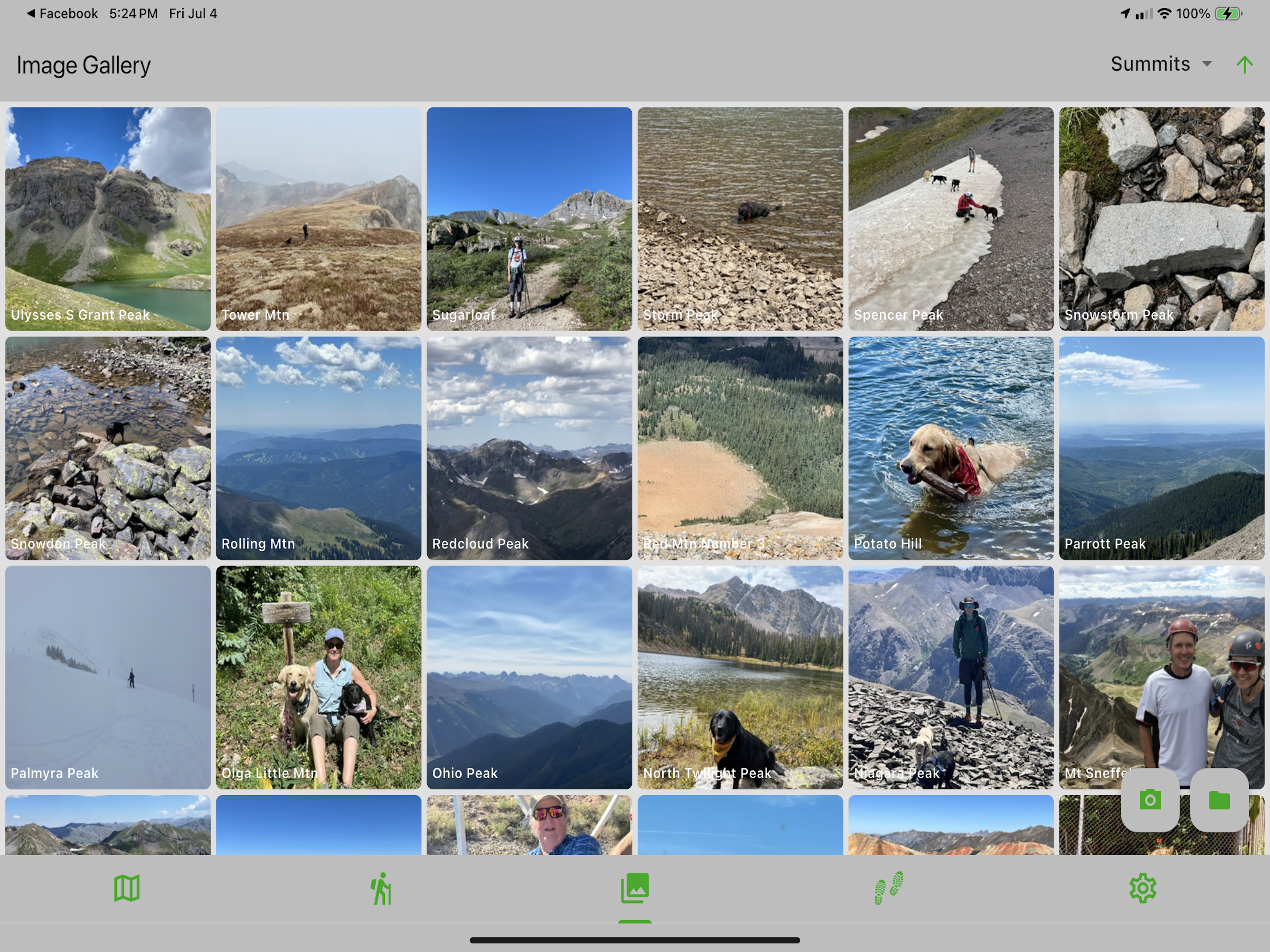Open the Palmyra Peak snowy photo
This screenshot has width=1270, height=952.
pos(108,677)
